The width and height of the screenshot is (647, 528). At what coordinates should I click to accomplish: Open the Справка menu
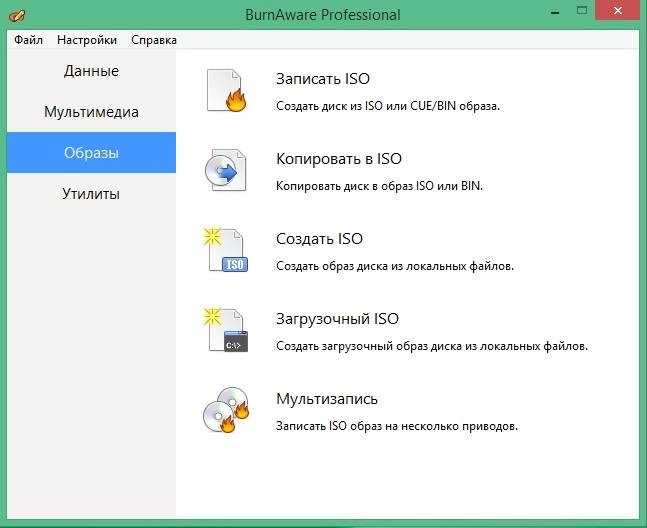tap(154, 40)
